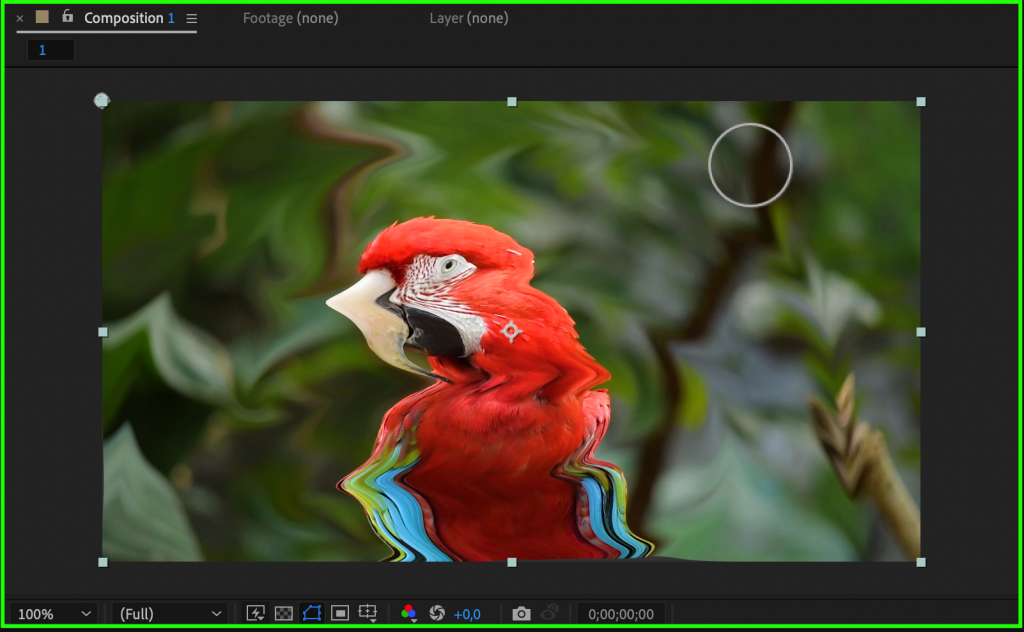Show the last snapshot with the eye icon
The image size is (1024, 632).
point(551,612)
